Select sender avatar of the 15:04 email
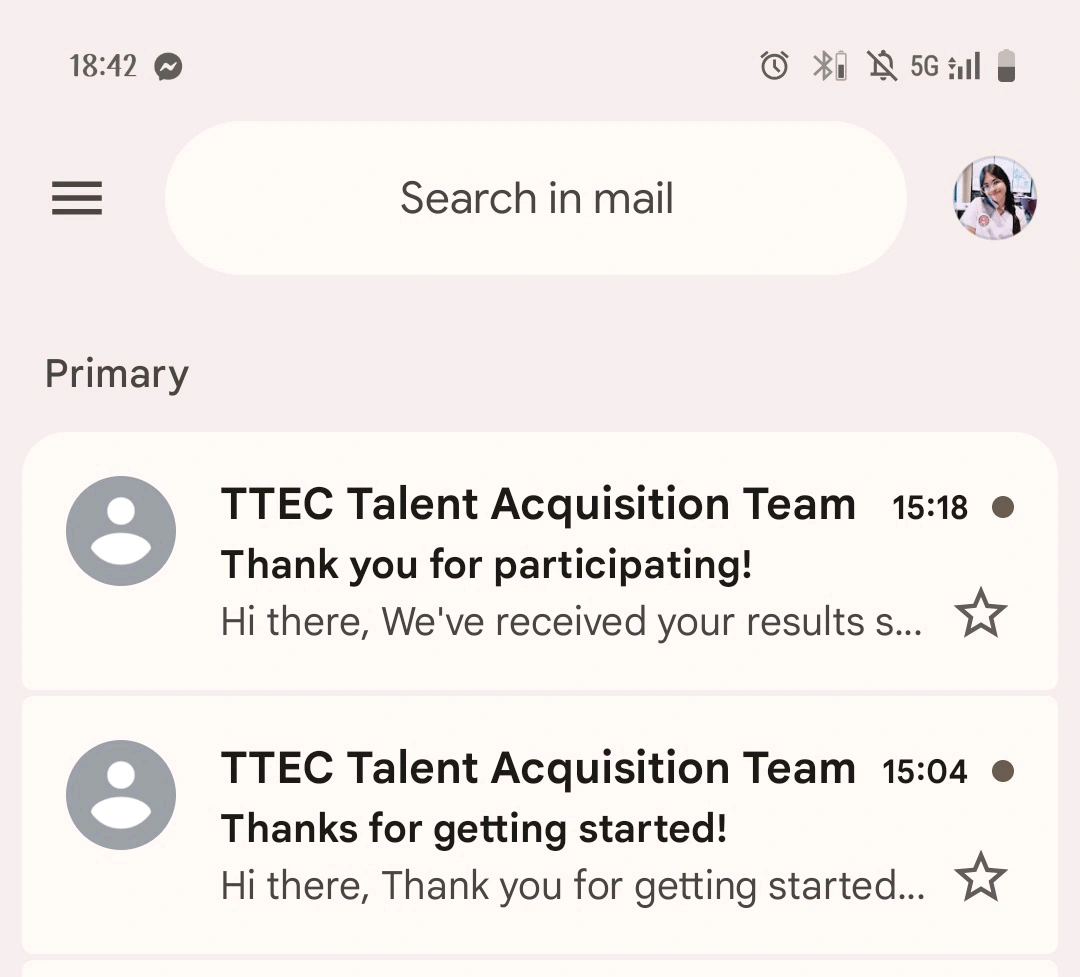The image size is (1080, 977). pyautogui.click(x=121, y=794)
